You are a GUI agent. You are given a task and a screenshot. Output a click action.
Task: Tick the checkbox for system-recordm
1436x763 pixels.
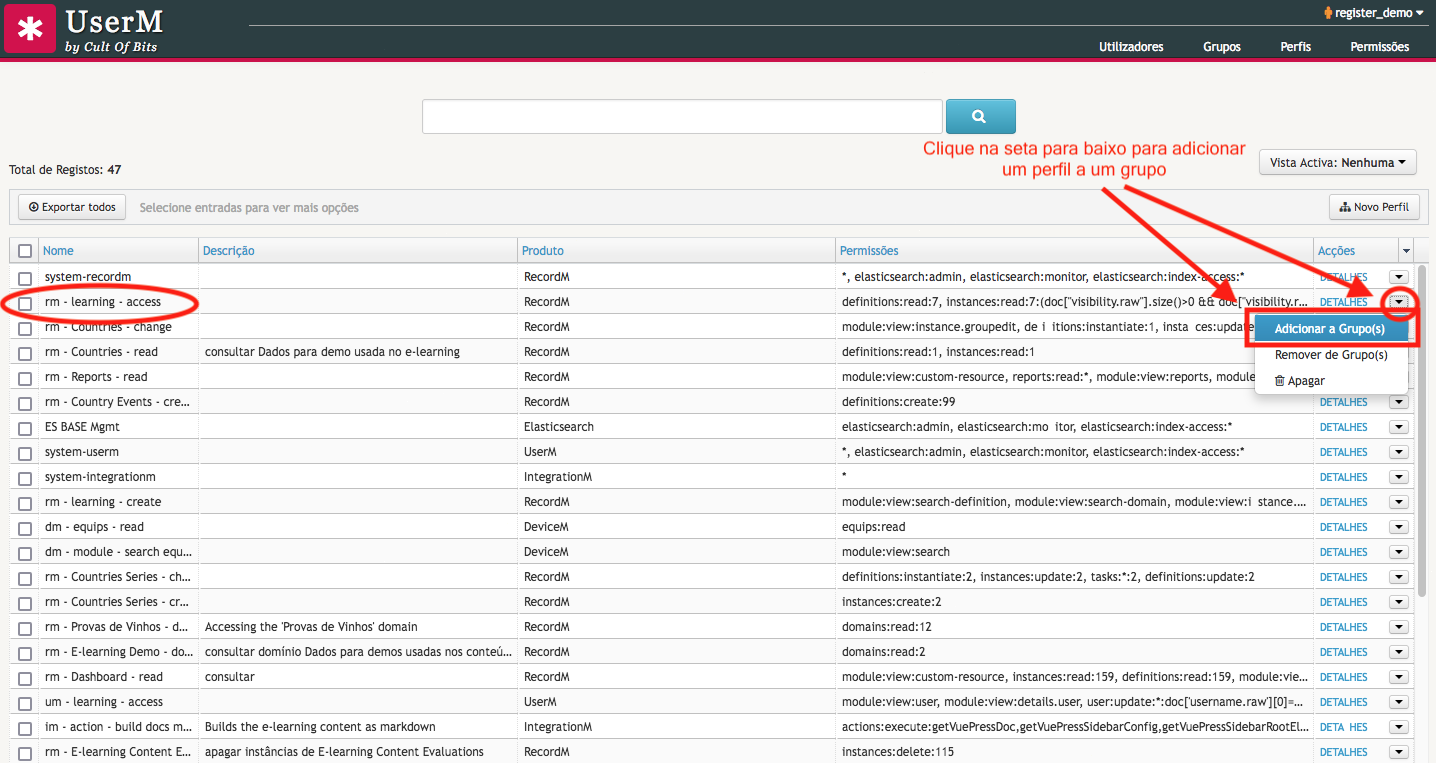[x=25, y=277]
